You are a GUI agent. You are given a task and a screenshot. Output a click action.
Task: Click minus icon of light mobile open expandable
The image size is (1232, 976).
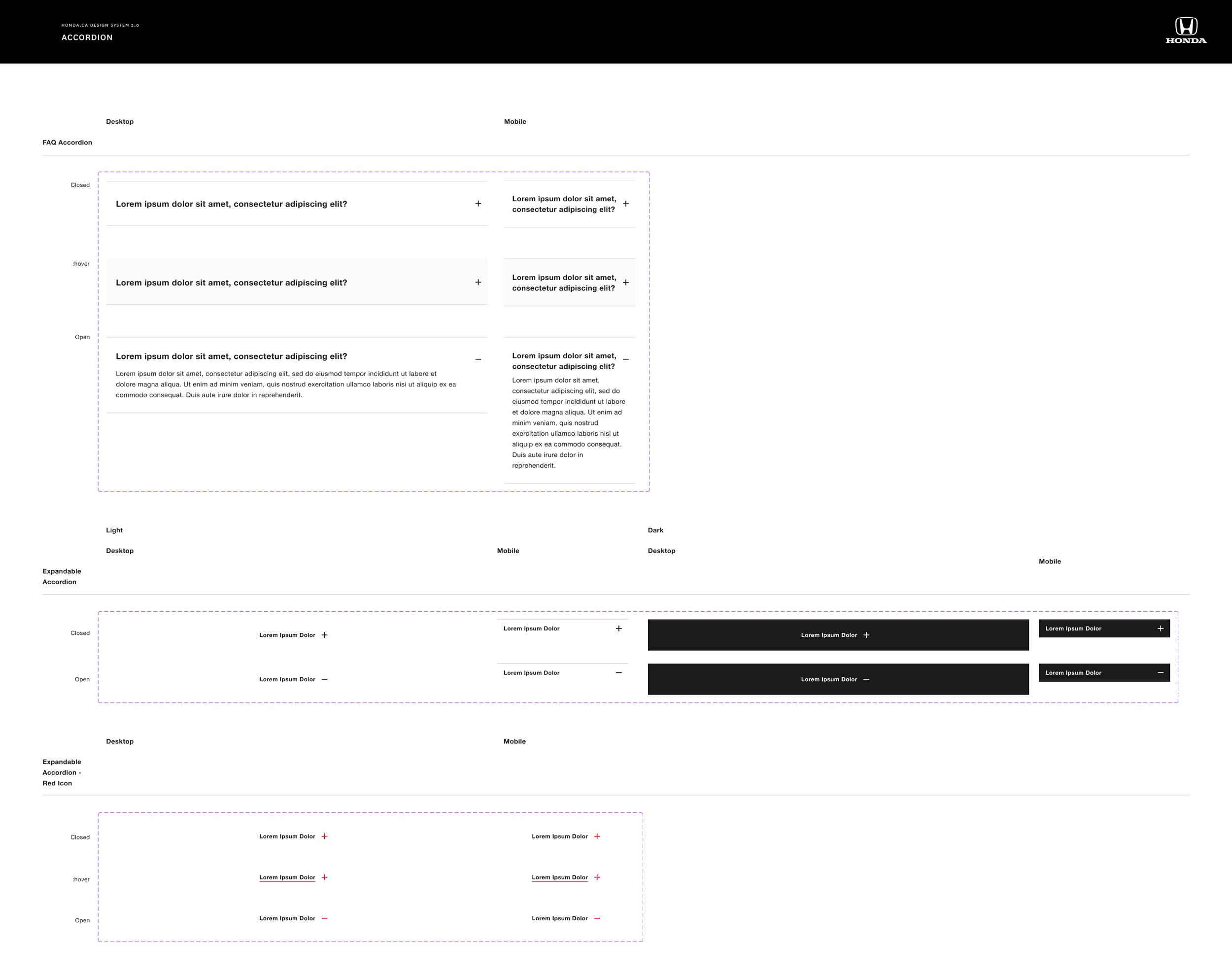618,672
